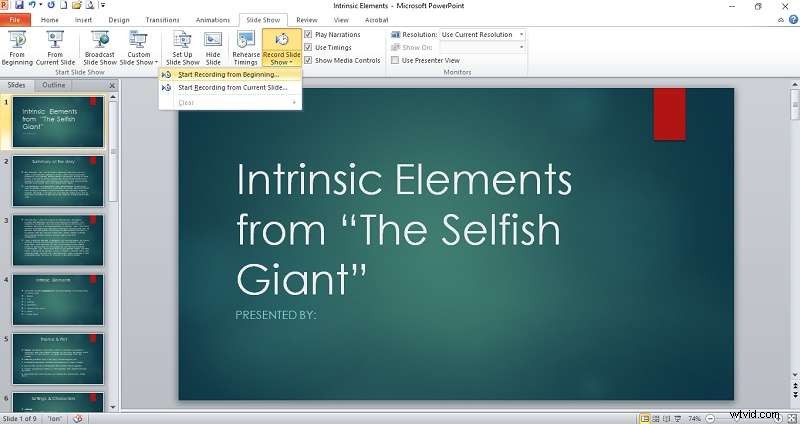The width and height of the screenshot is (800, 424).
Task: Click the Save icon in quick access toolbar
Action: point(19,5)
